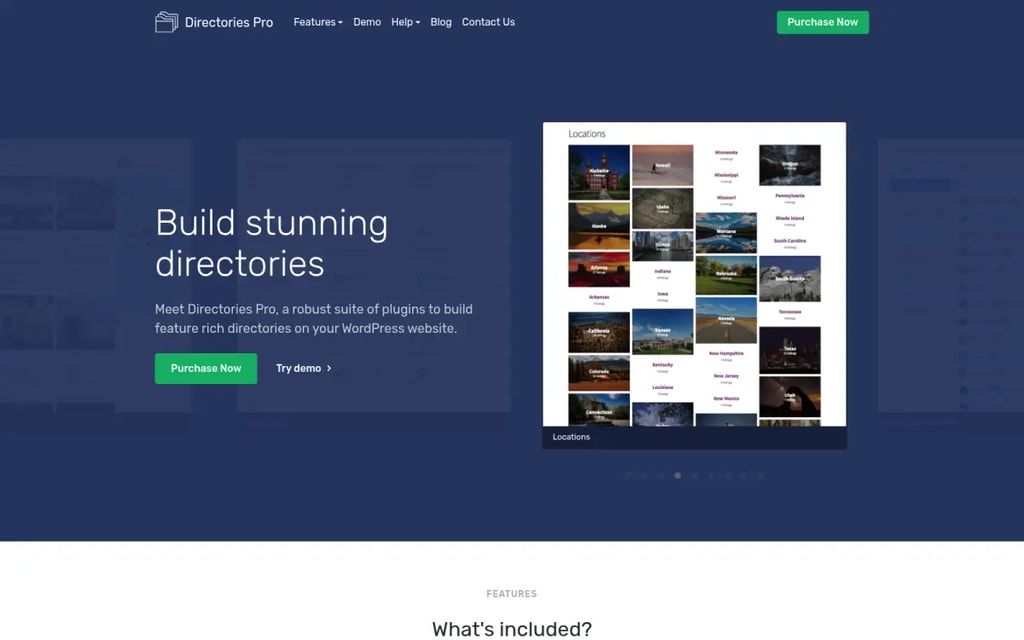Expand the Features dropdown menu

318,22
